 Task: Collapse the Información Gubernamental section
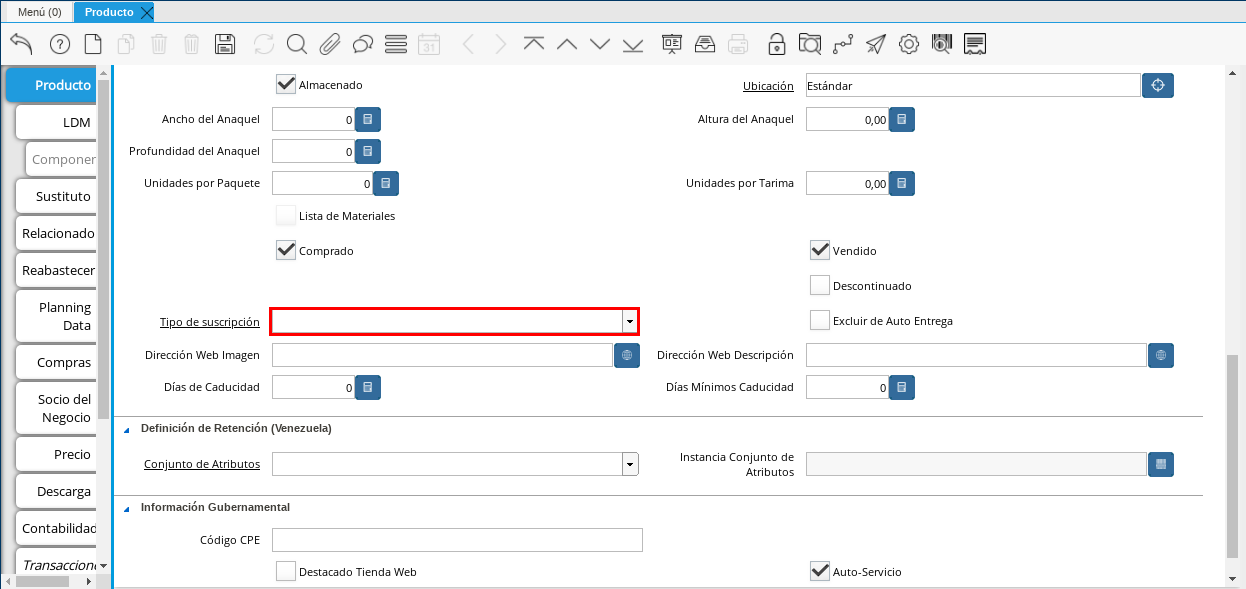[x=126, y=509]
